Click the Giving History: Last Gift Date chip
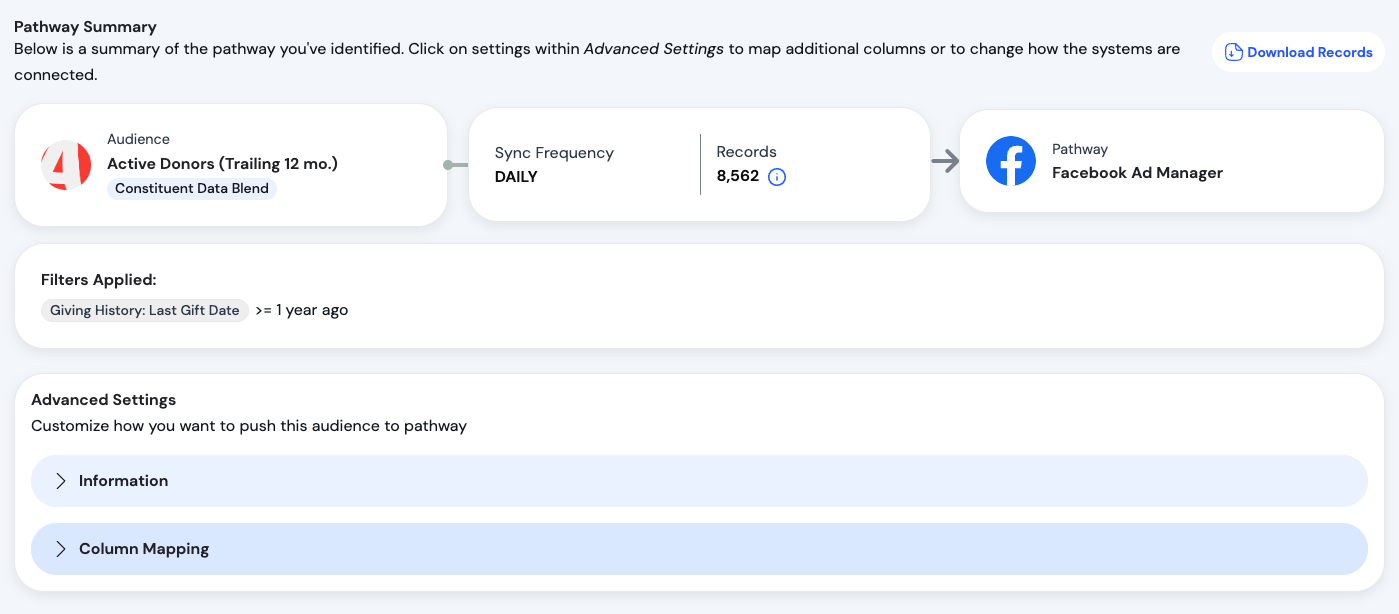This screenshot has height=614, width=1399. tap(145, 310)
